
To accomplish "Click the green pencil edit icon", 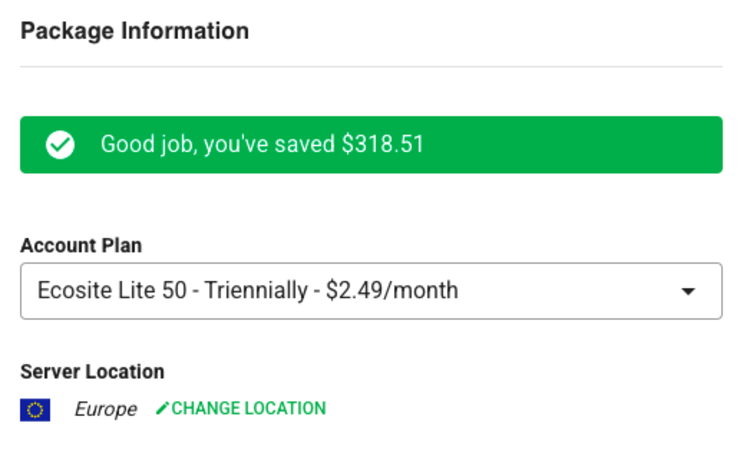I will 163,408.
